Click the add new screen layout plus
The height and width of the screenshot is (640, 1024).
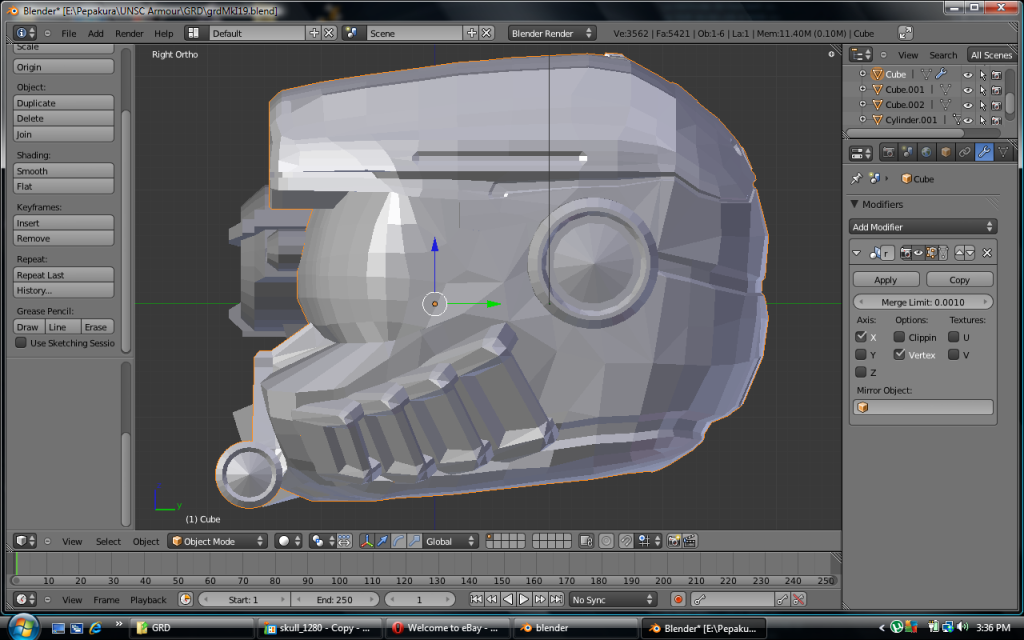point(314,33)
